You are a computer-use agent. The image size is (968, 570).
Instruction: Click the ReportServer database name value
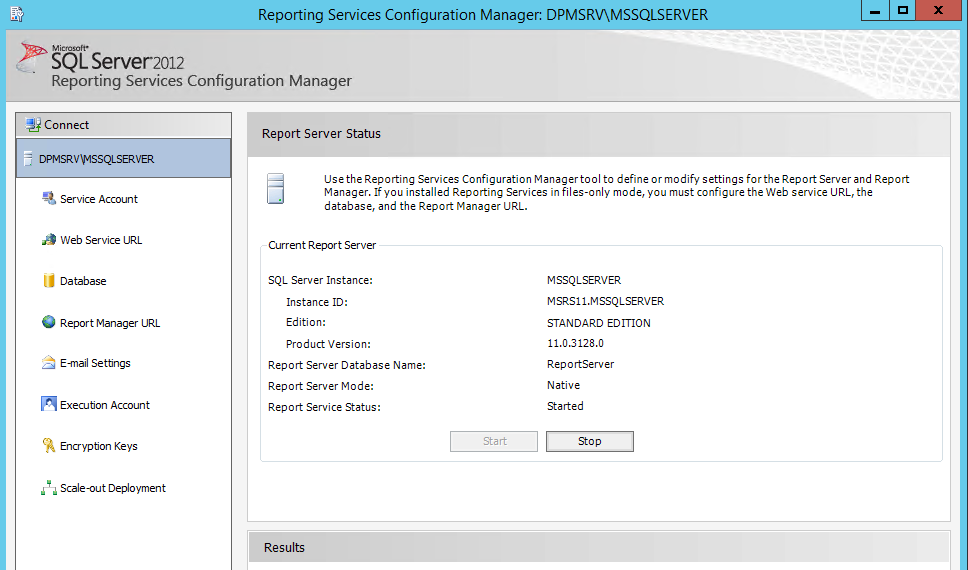(x=580, y=364)
